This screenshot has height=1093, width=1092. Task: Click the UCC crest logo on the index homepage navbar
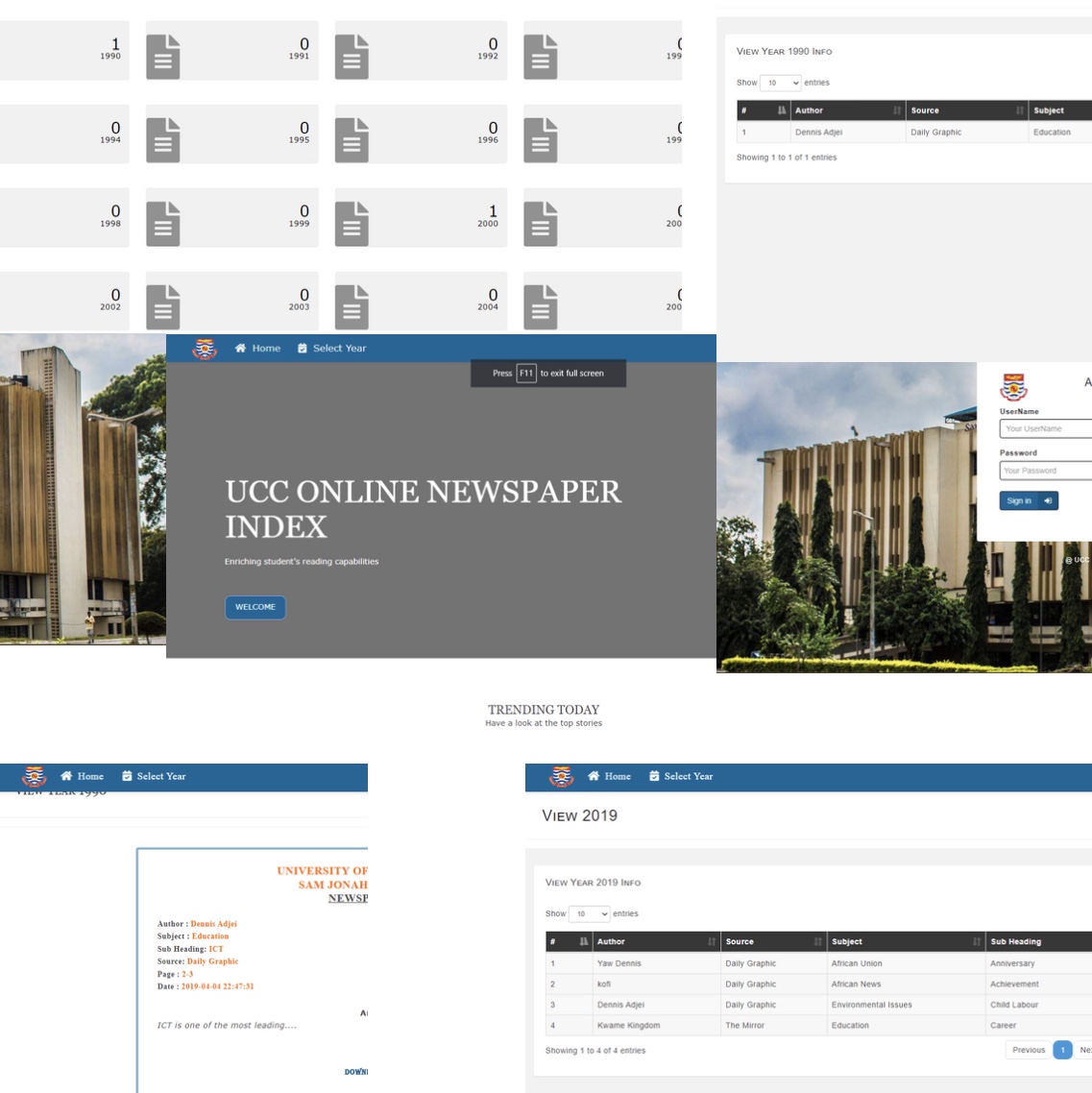coord(205,349)
